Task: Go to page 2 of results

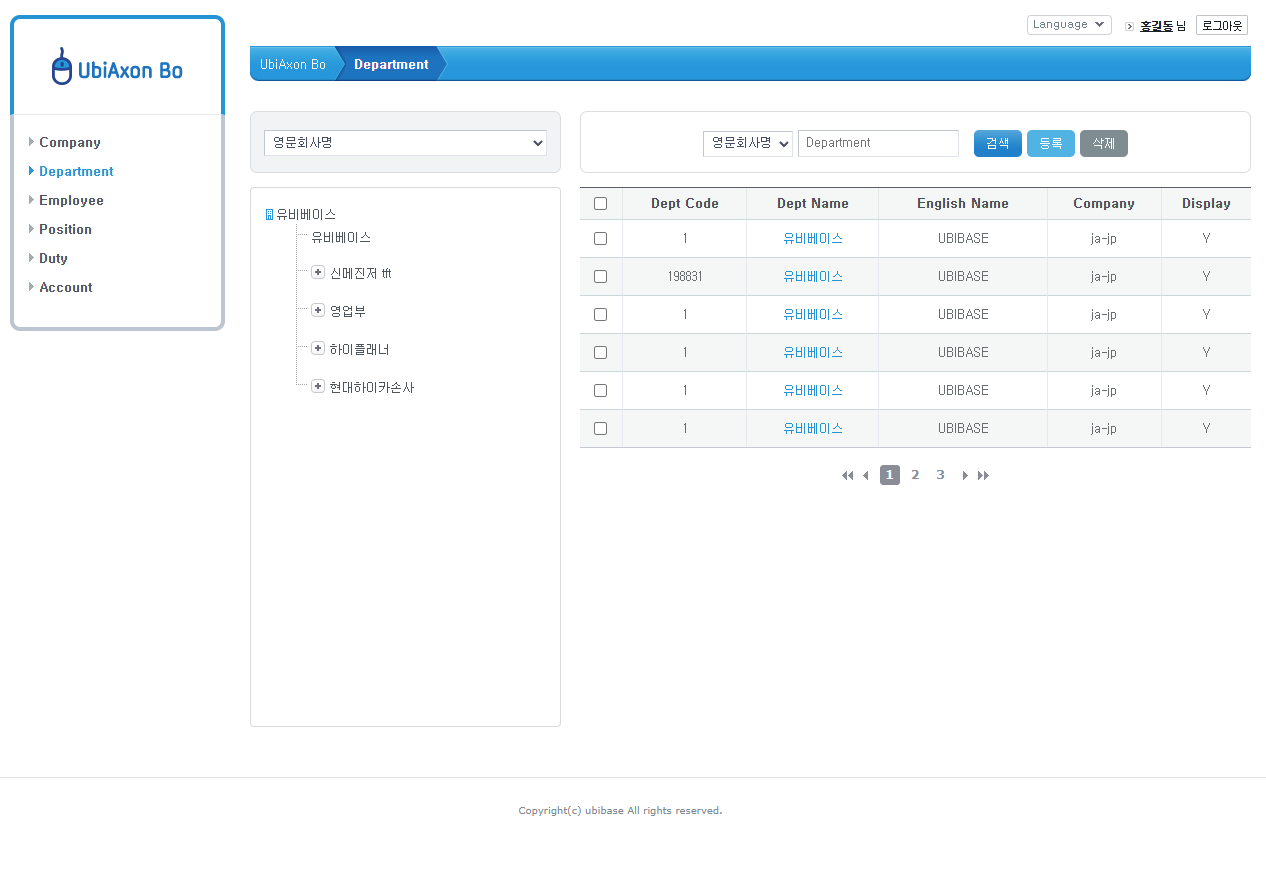Action: (x=915, y=475)
